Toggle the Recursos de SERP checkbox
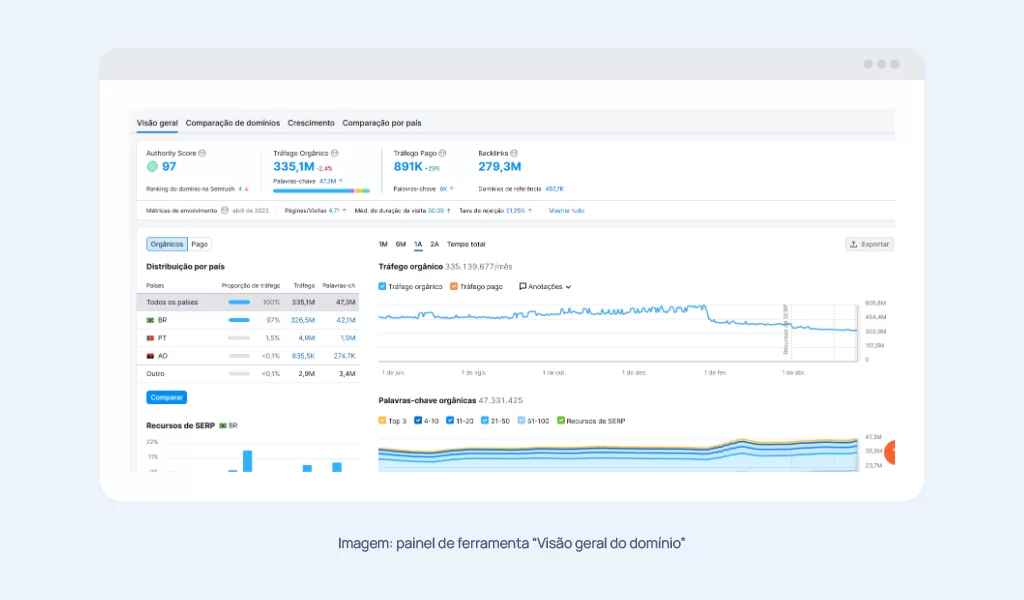 (560, 420)
